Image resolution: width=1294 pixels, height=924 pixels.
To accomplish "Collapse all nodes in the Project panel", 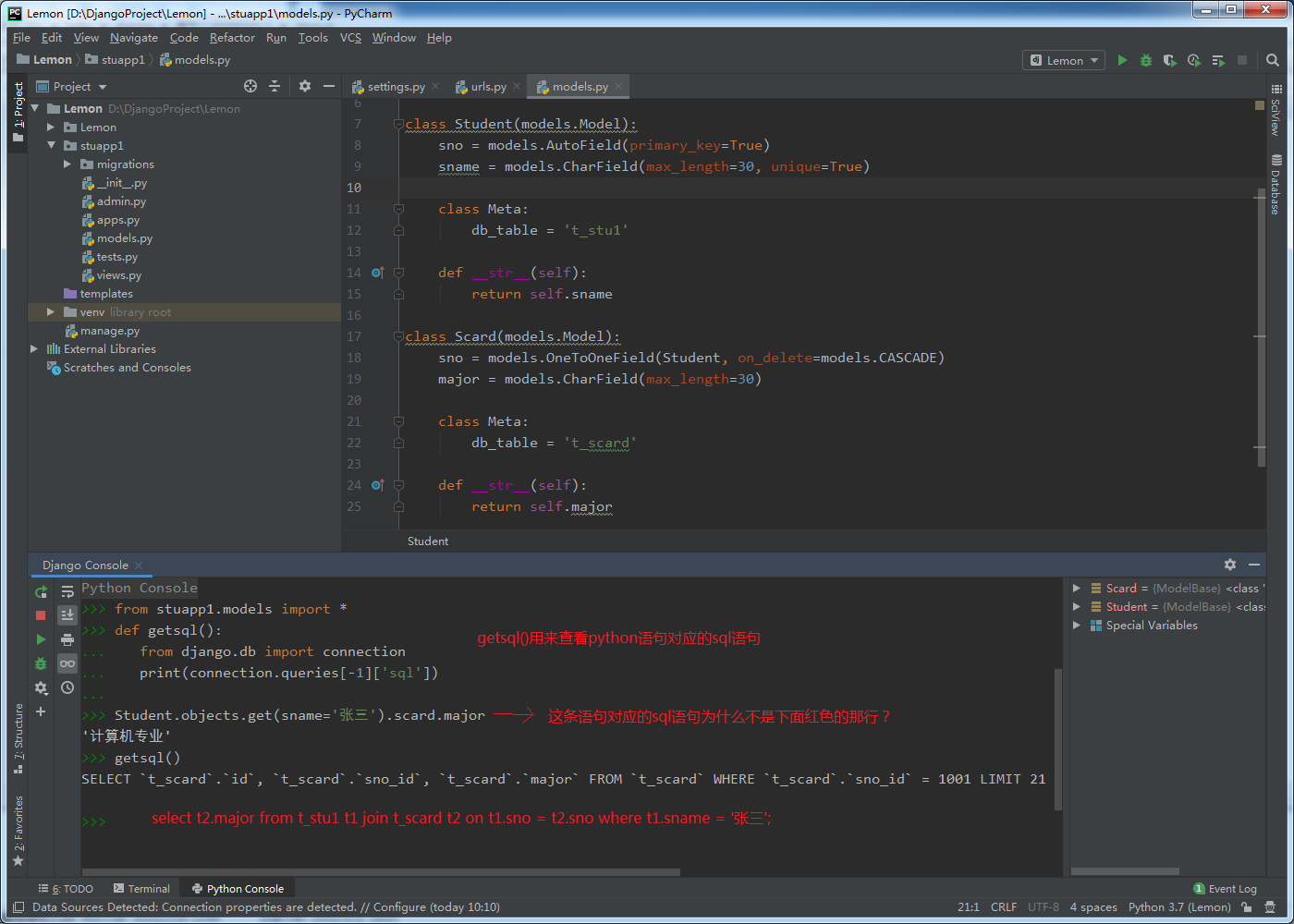I will click(275, 86).
